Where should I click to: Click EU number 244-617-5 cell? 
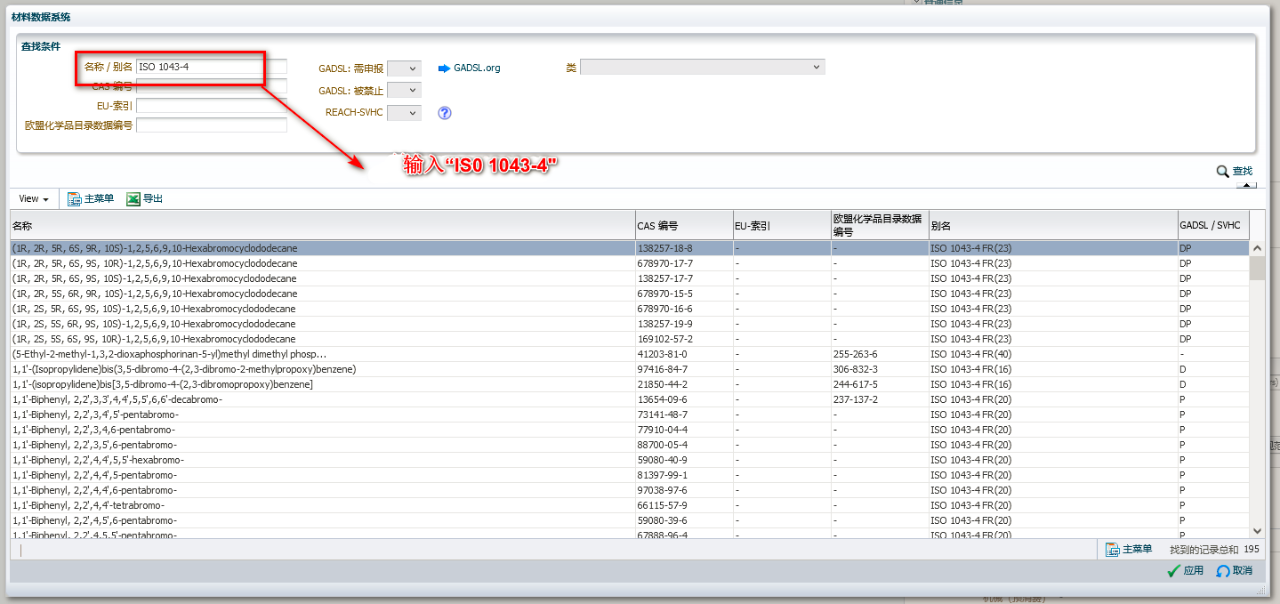tap(879, 384)
